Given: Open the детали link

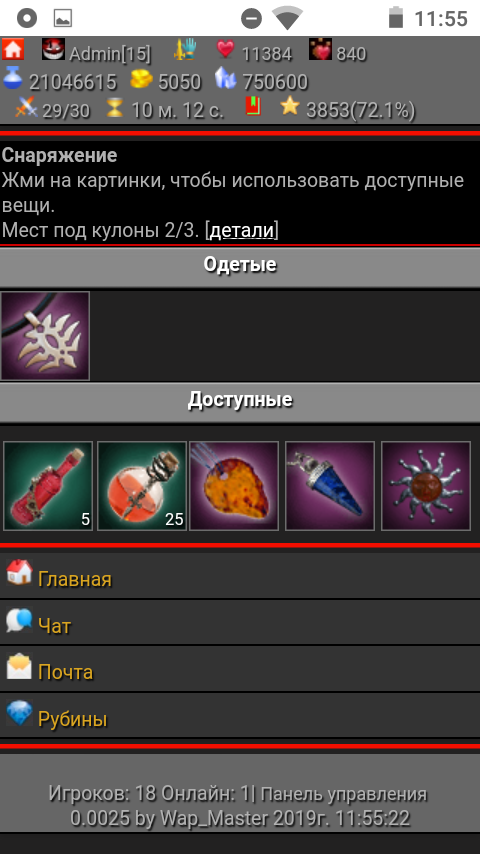Looking at the screenshot, I should coord(241,230).
